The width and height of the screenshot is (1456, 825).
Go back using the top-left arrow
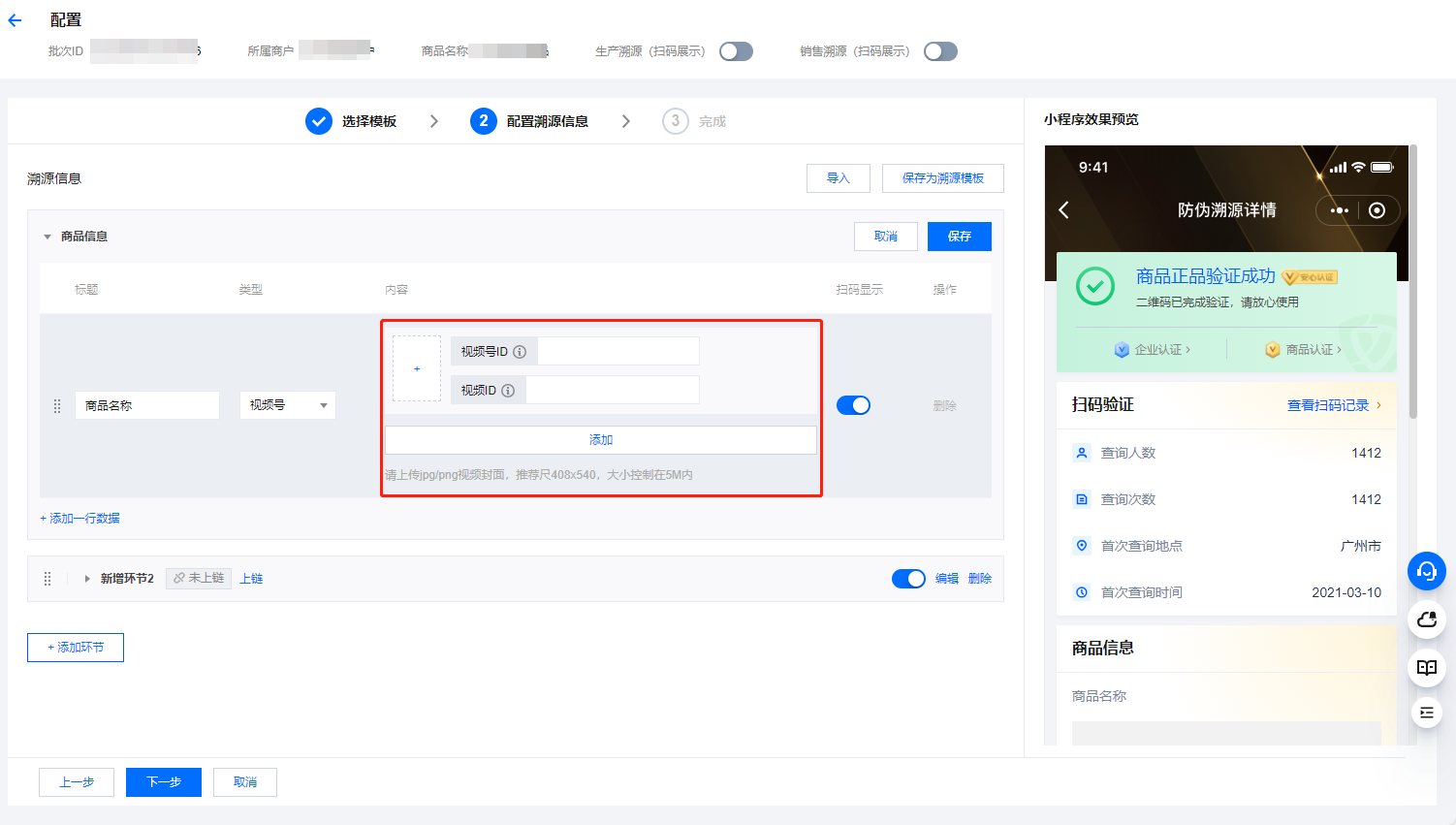point(15,19)
